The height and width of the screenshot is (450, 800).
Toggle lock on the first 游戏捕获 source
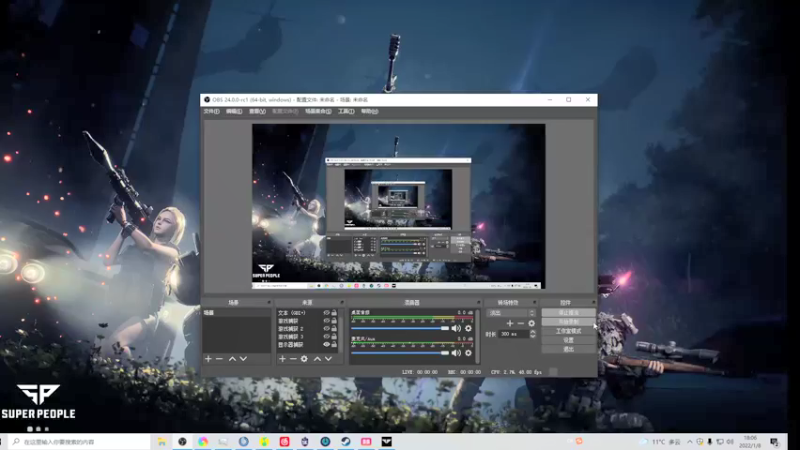334,321
